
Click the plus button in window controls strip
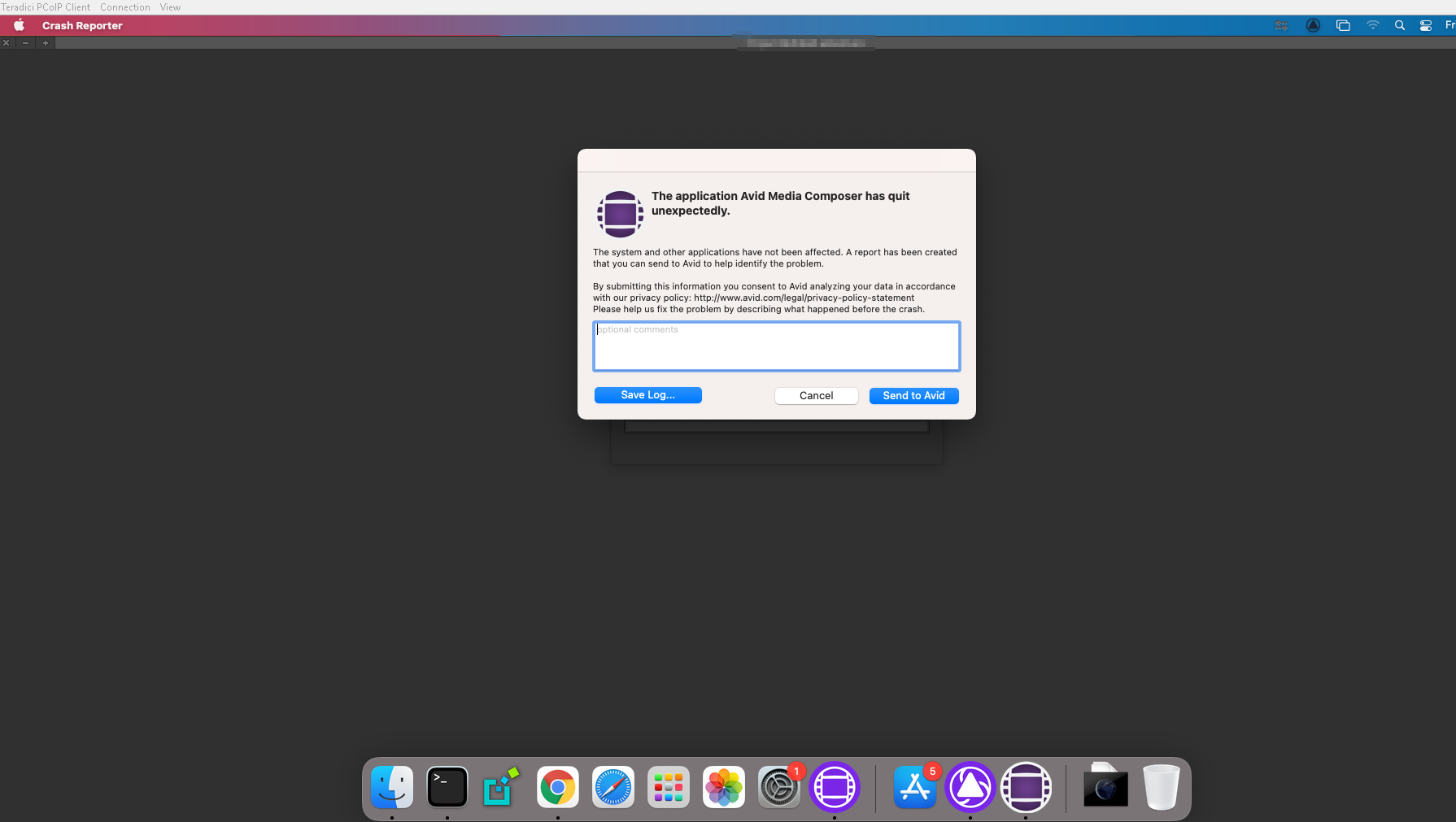tap(46, 43)
